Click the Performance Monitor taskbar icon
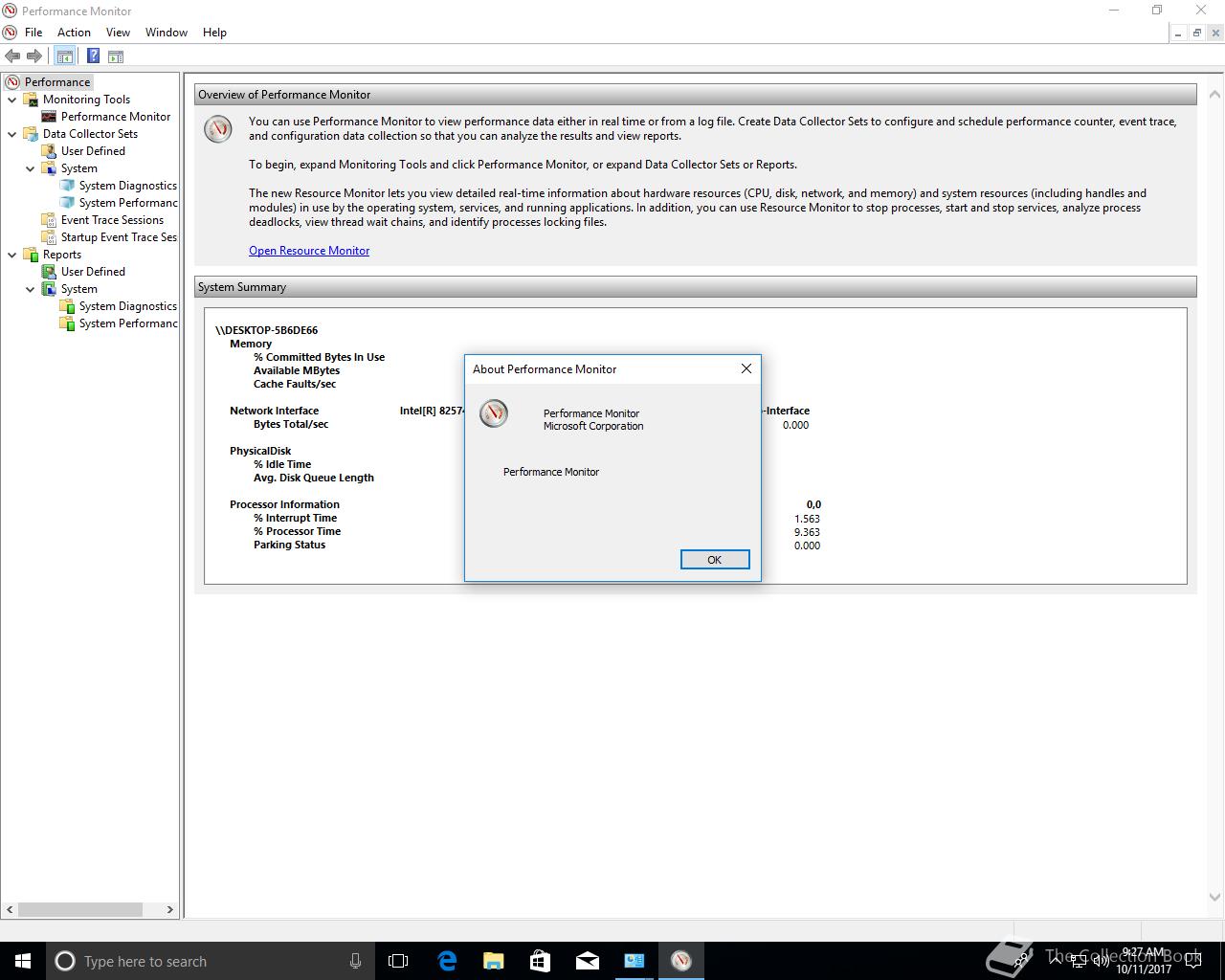The image size is (1225, 980). (x=681, y=961)
